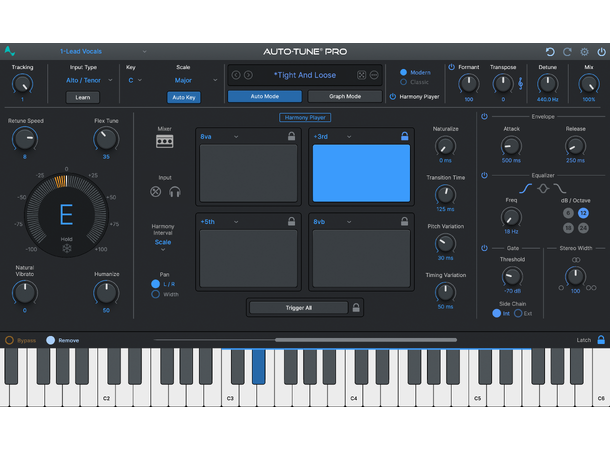Click the Humanize knob
Screen dimensions: 610x450
[106, 292]
